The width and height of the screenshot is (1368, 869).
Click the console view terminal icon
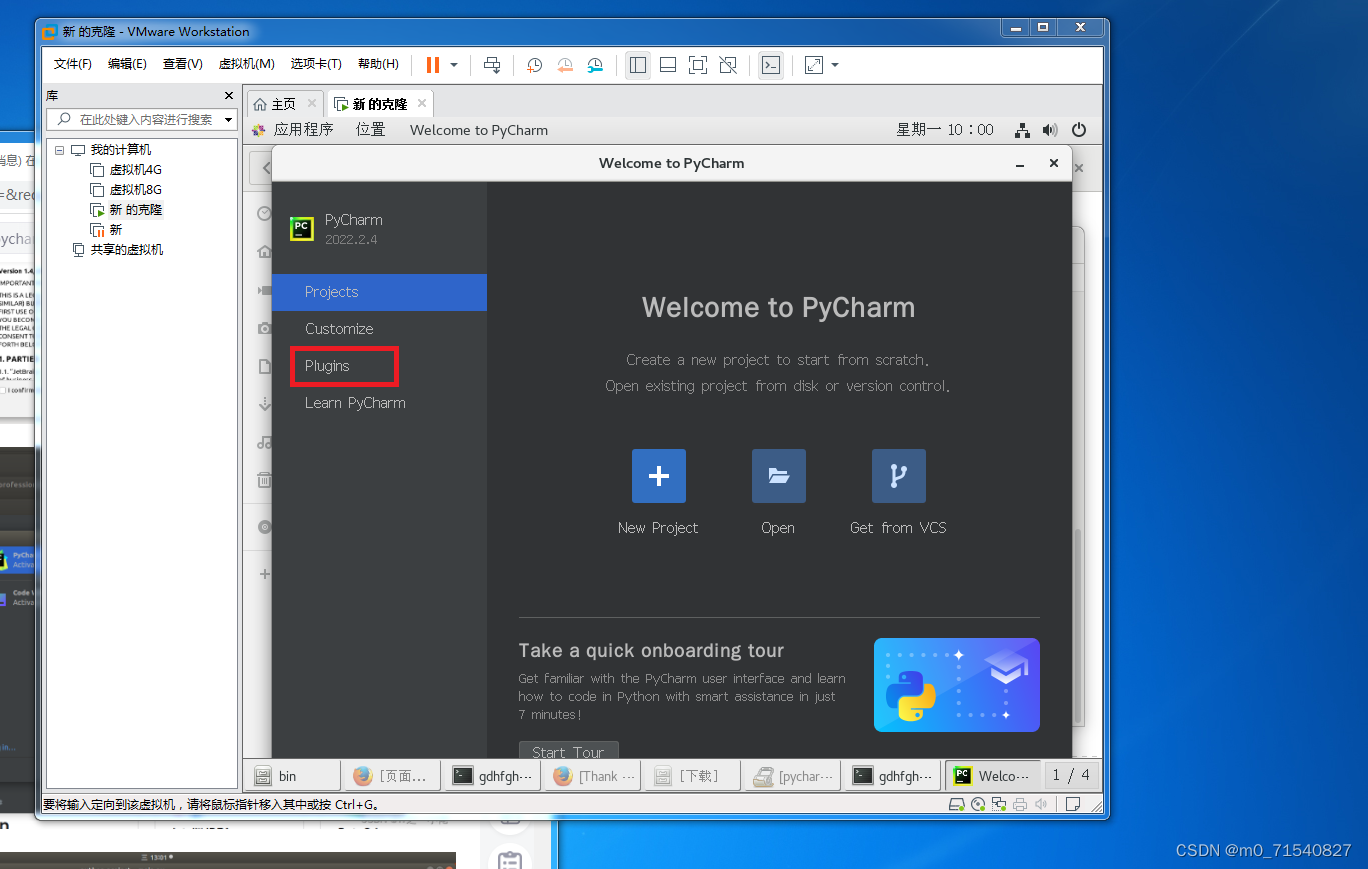tap(771, 65)
